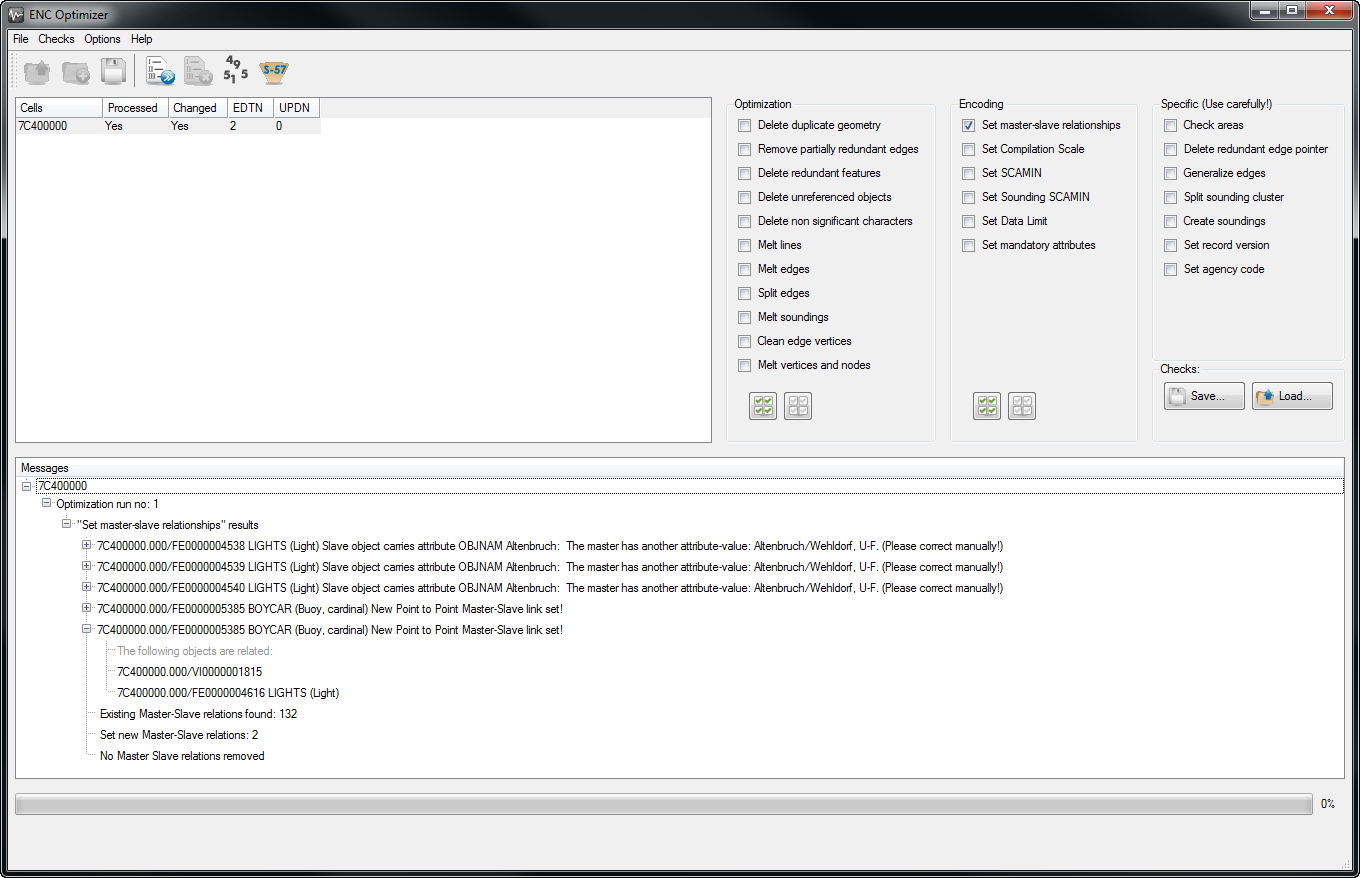Screen dimensions: 1360x878
Task: Enable Set Compilation Scale
Action: pos(968,149)
